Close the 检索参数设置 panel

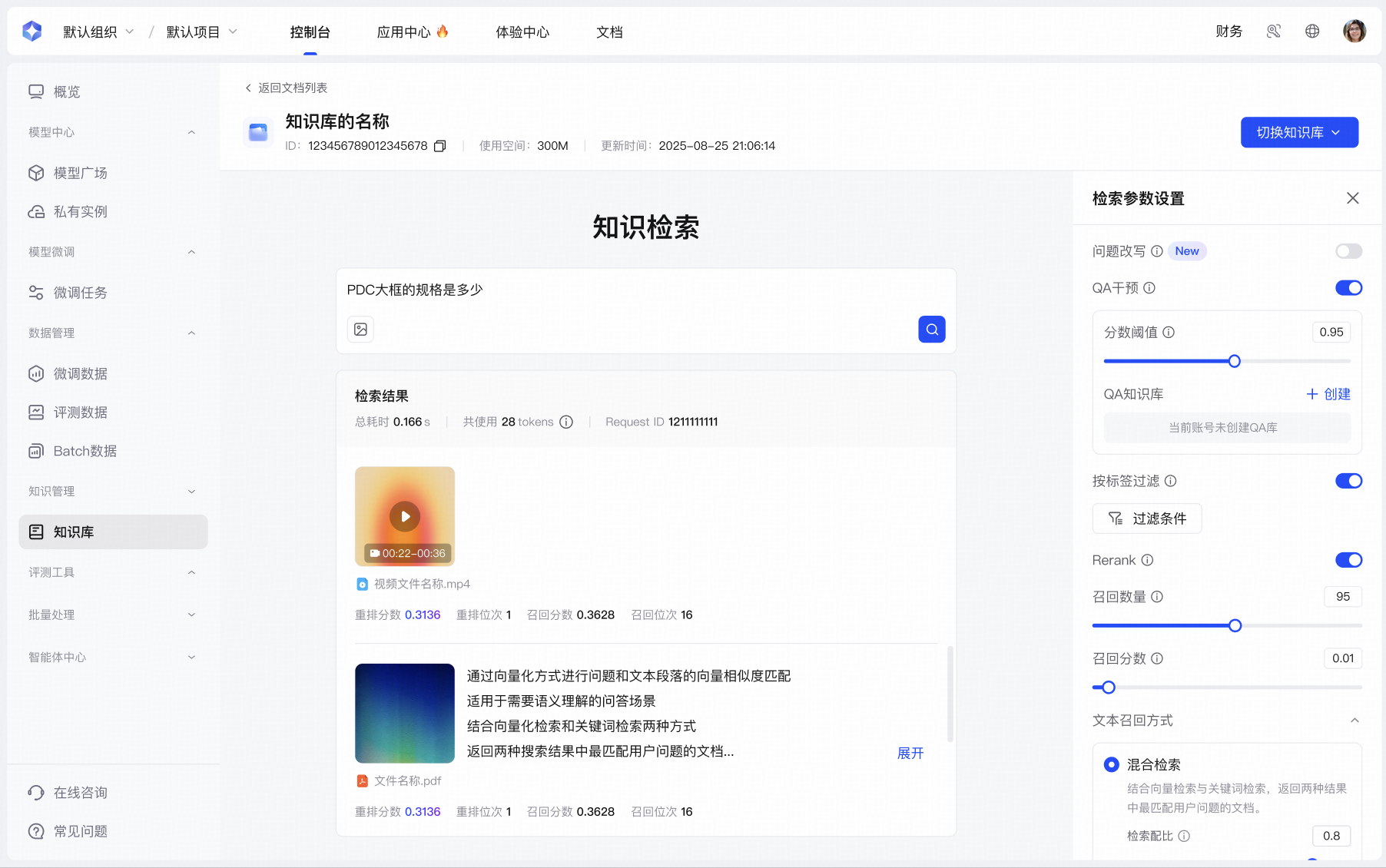(1352, 198)
